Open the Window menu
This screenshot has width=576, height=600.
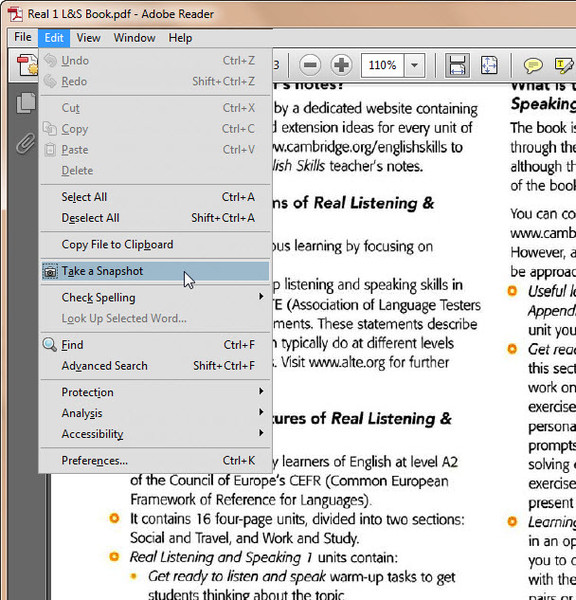134,38
